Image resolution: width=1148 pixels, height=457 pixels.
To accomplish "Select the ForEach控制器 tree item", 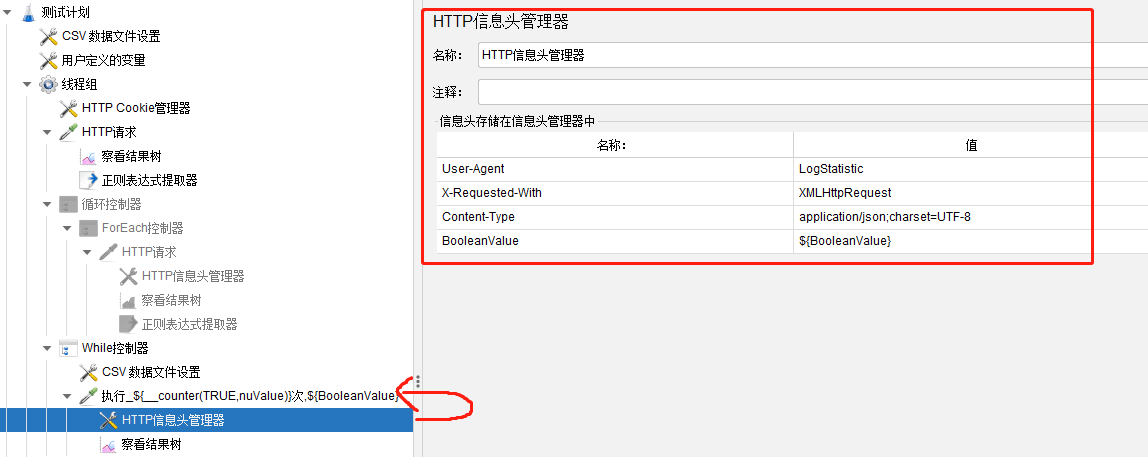I will 143,228.
